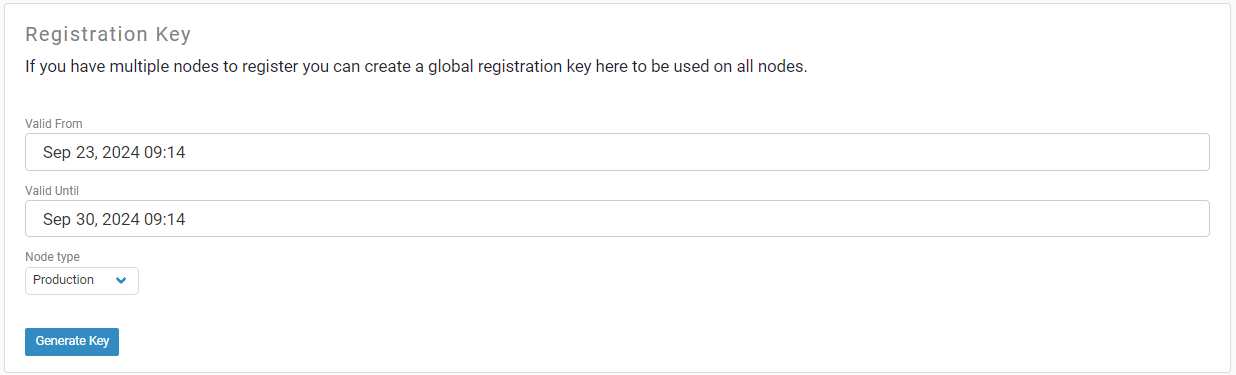Click the Node type label

point(52,257)
